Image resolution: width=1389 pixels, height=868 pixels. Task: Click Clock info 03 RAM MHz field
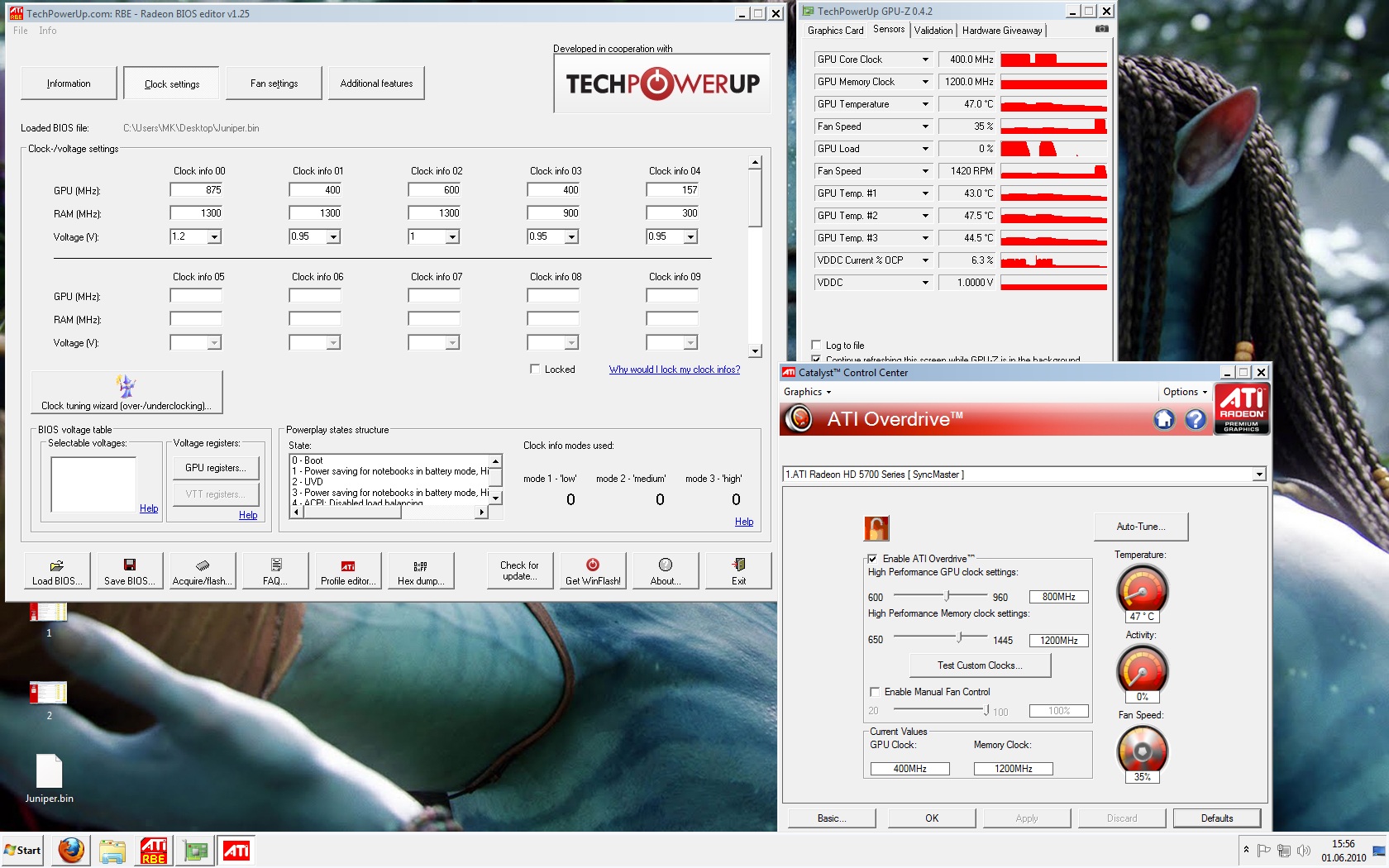point(553,213)
